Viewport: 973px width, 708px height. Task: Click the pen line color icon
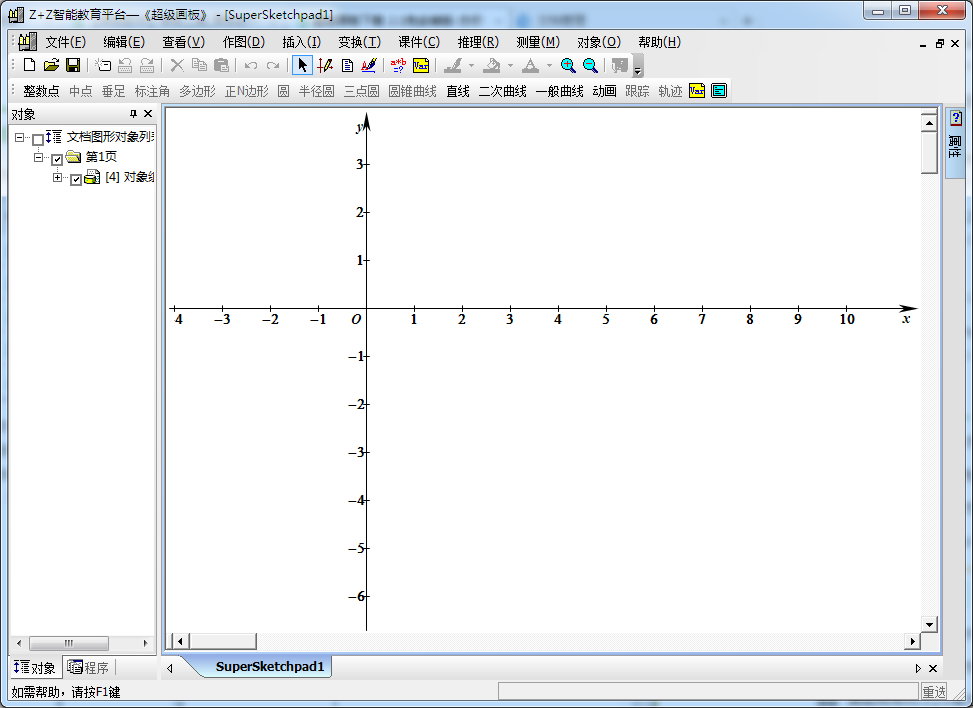click(x=453, y=65)
